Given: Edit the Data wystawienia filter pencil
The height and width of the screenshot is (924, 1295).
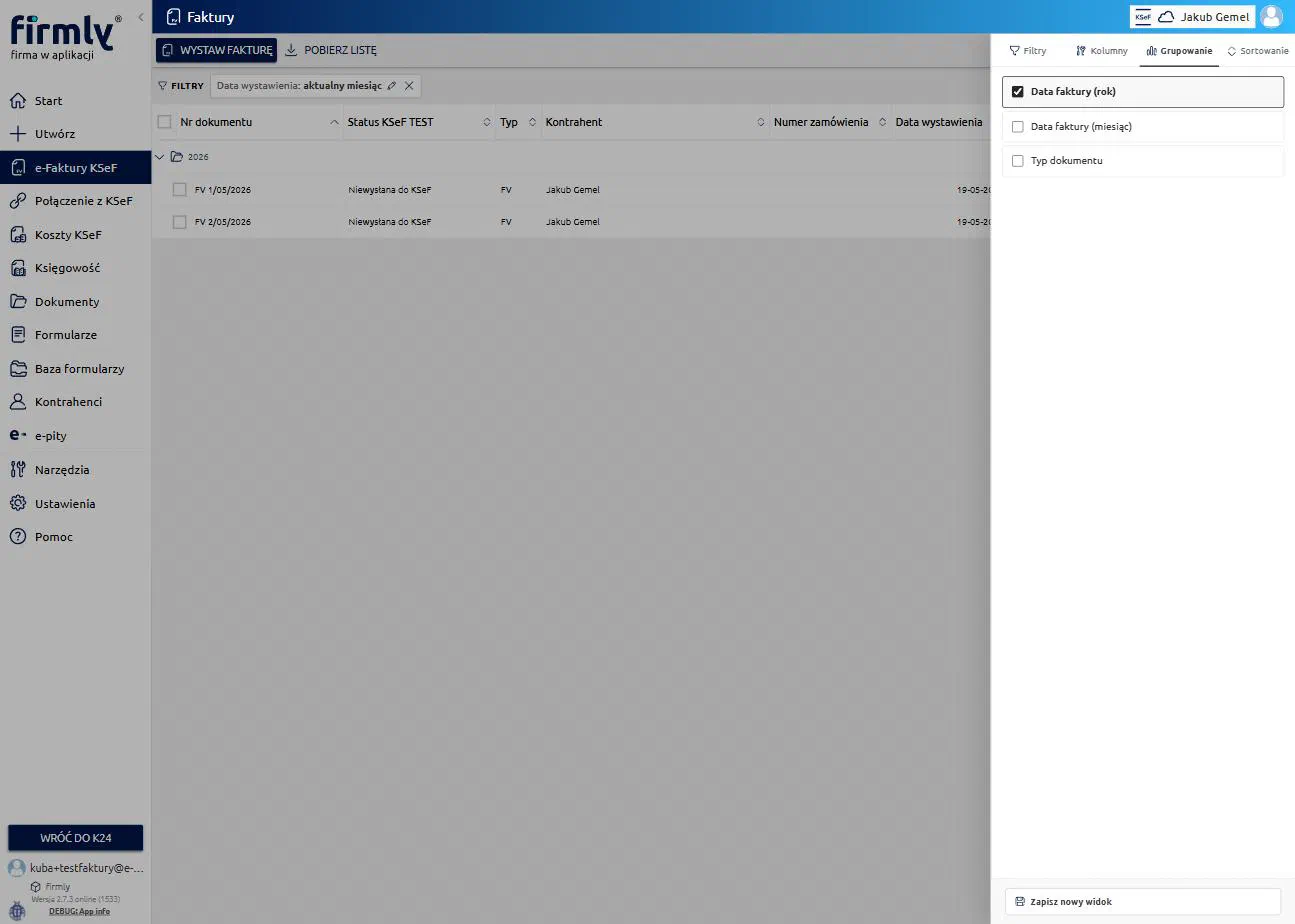Looking at the screenshot, I should [x=392, y=86].
